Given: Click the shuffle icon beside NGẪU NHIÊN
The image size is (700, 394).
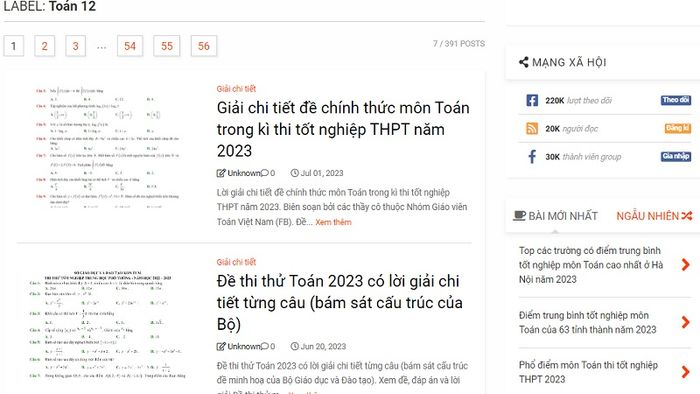Looking at the screenshot, I should (687, 216).
